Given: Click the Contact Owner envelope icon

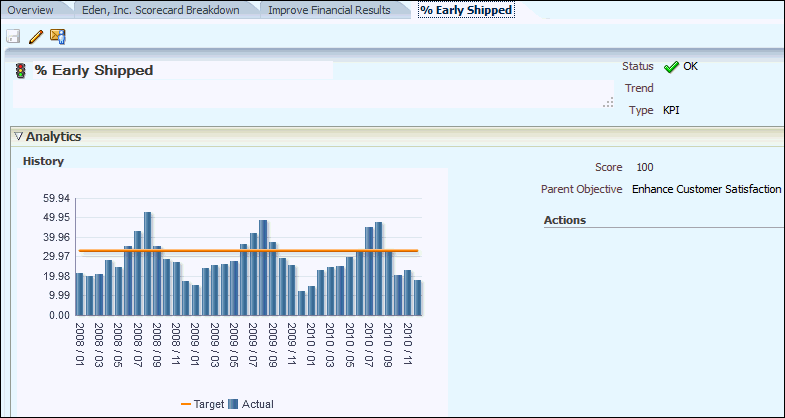Looking at the screenshot, I should tap(58, 37).
